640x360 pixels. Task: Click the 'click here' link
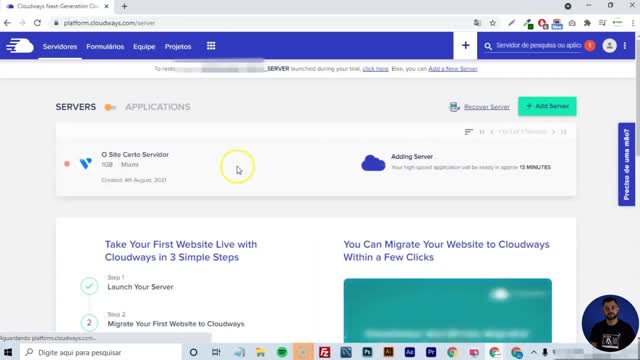click(376, 69)
